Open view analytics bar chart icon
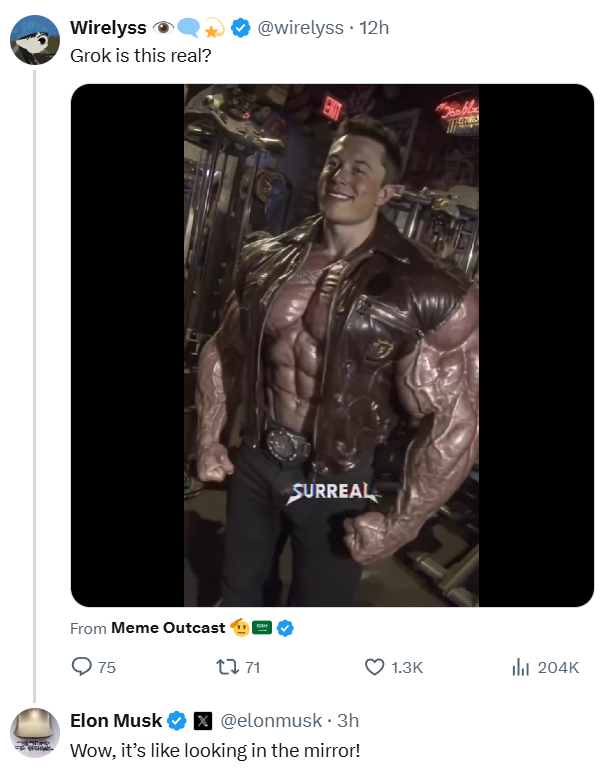 coord(519,667)
